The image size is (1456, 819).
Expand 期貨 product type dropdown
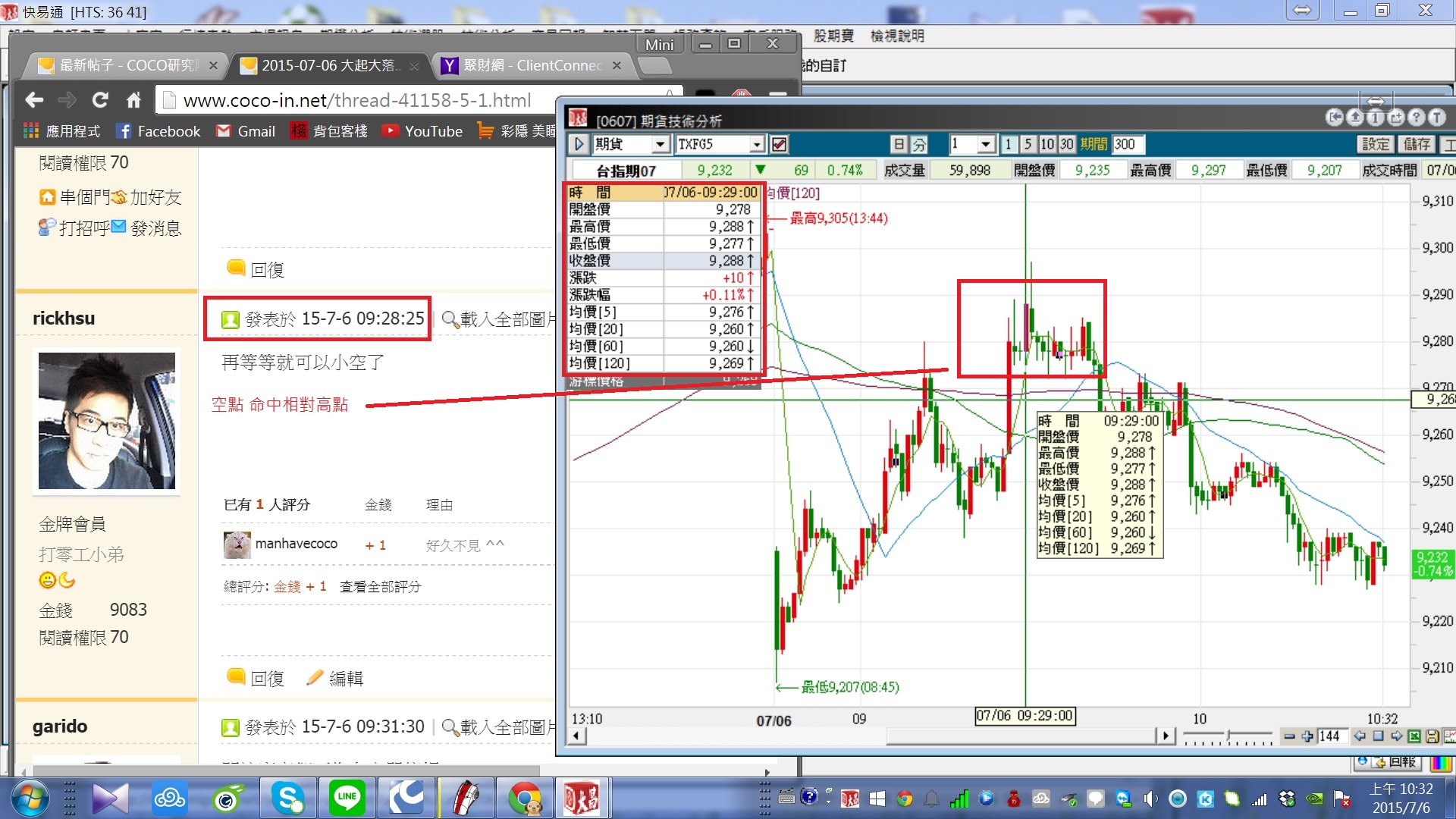click(x=660, y=144)
